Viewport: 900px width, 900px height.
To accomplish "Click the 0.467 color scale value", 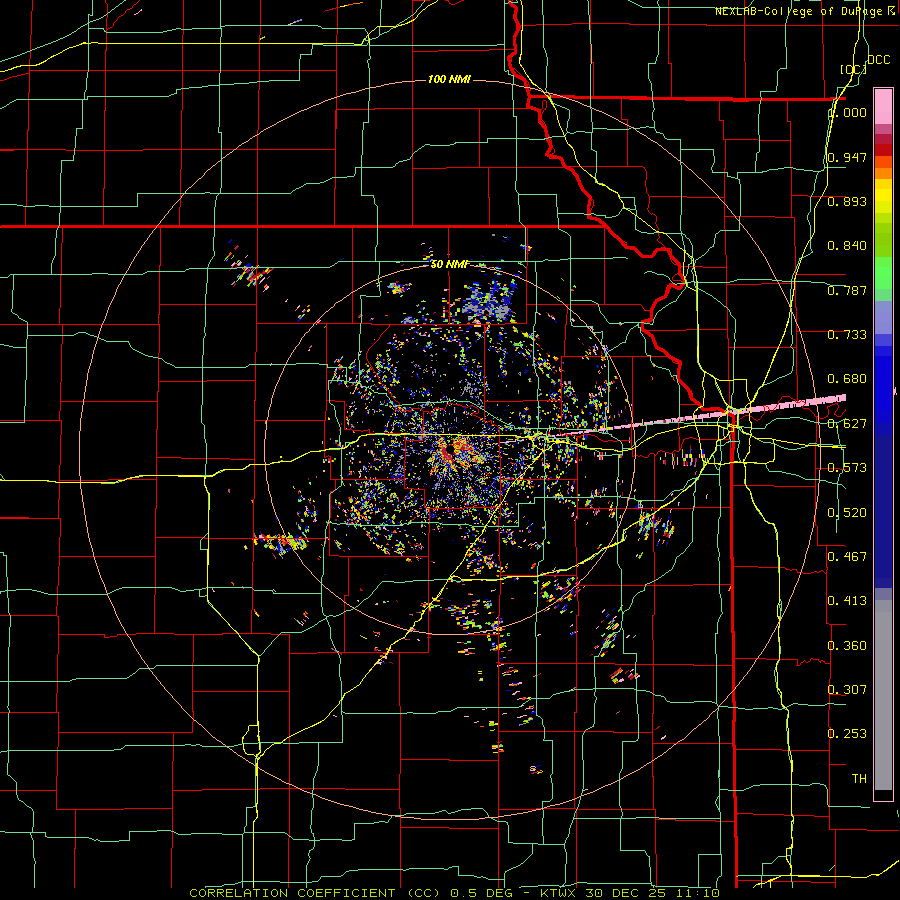I will 847,556.
